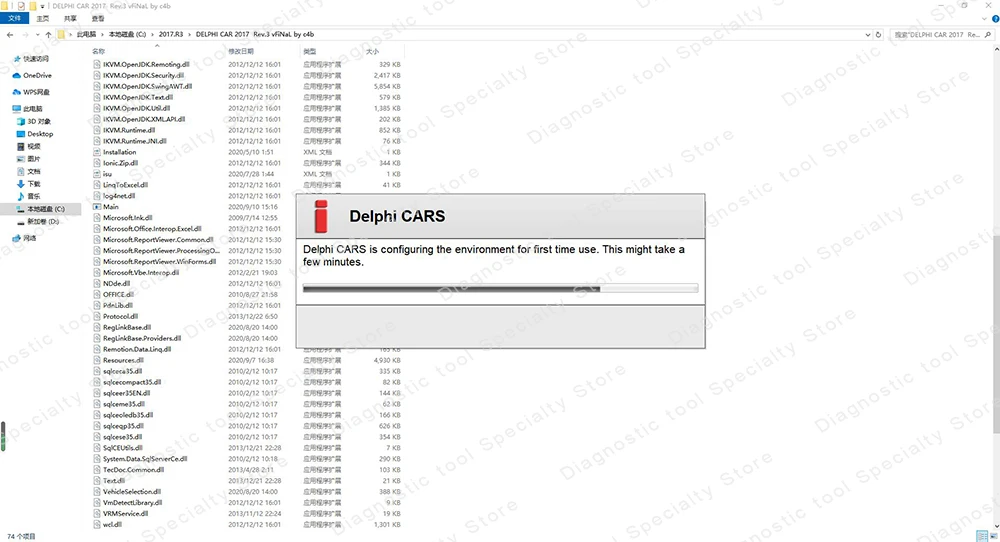Click 本地磁盘 (C:) in the address breadcrumb
This screenshot has height=542, width=1000.
coord(128,34)
